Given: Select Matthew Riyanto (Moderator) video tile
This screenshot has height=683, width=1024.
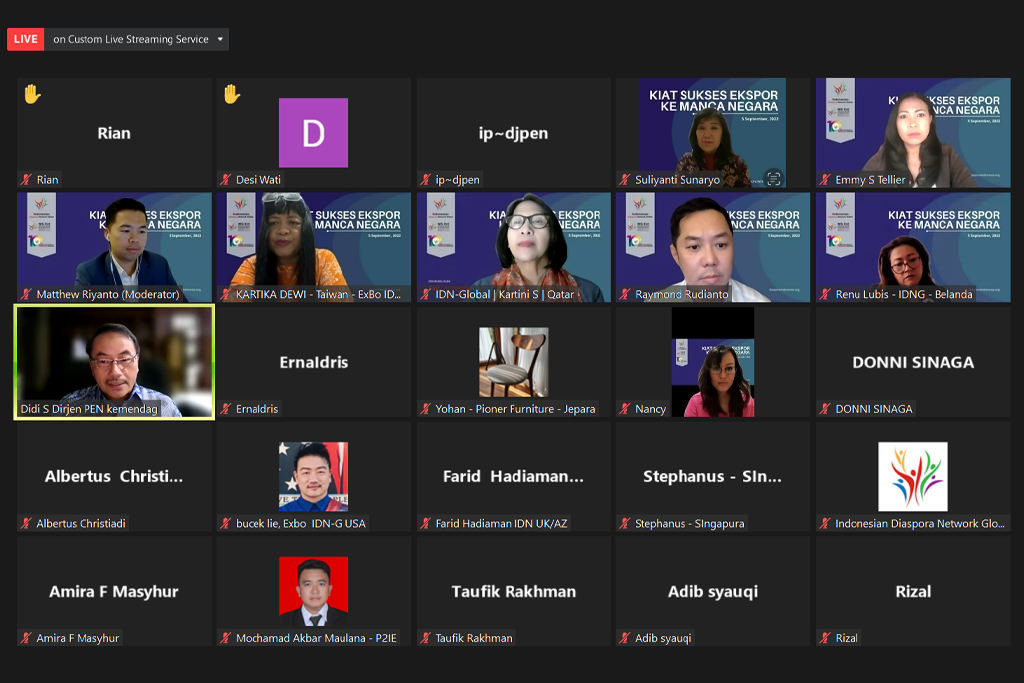Looking at the screenshot, I should coord(114,245).
